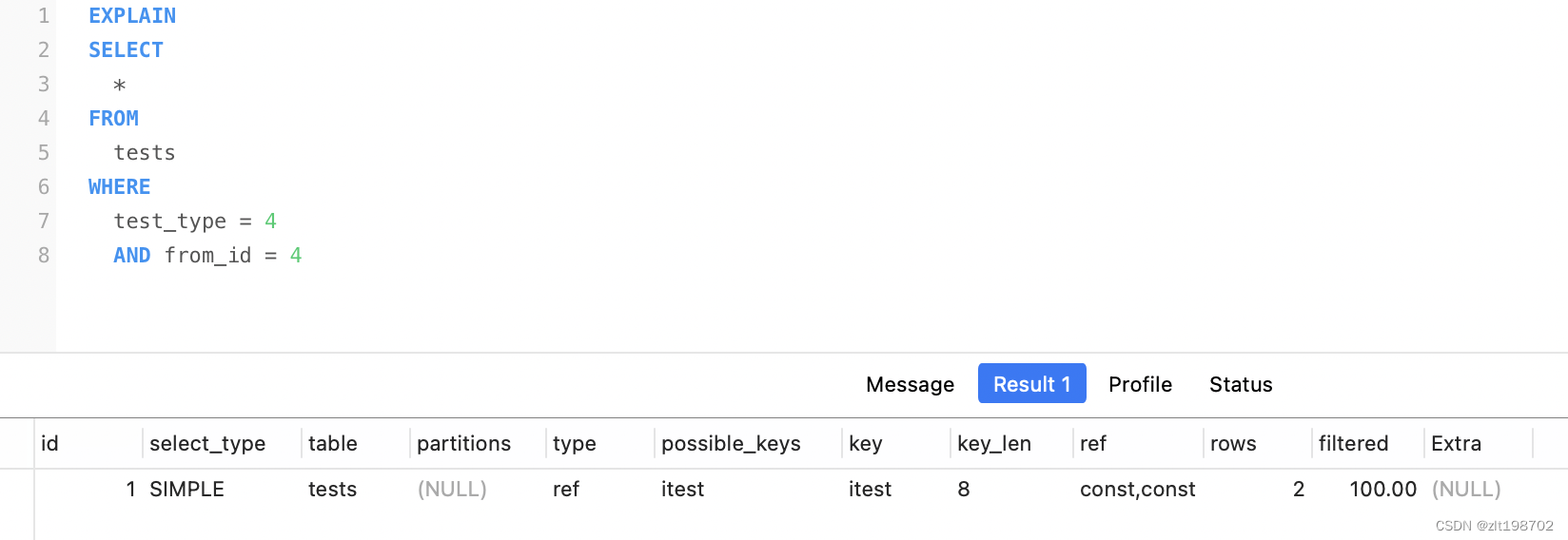This screenshot has width=1568, height=540.
Task: Click line number 1 in the gutter
Action: (x=44, y=16)
